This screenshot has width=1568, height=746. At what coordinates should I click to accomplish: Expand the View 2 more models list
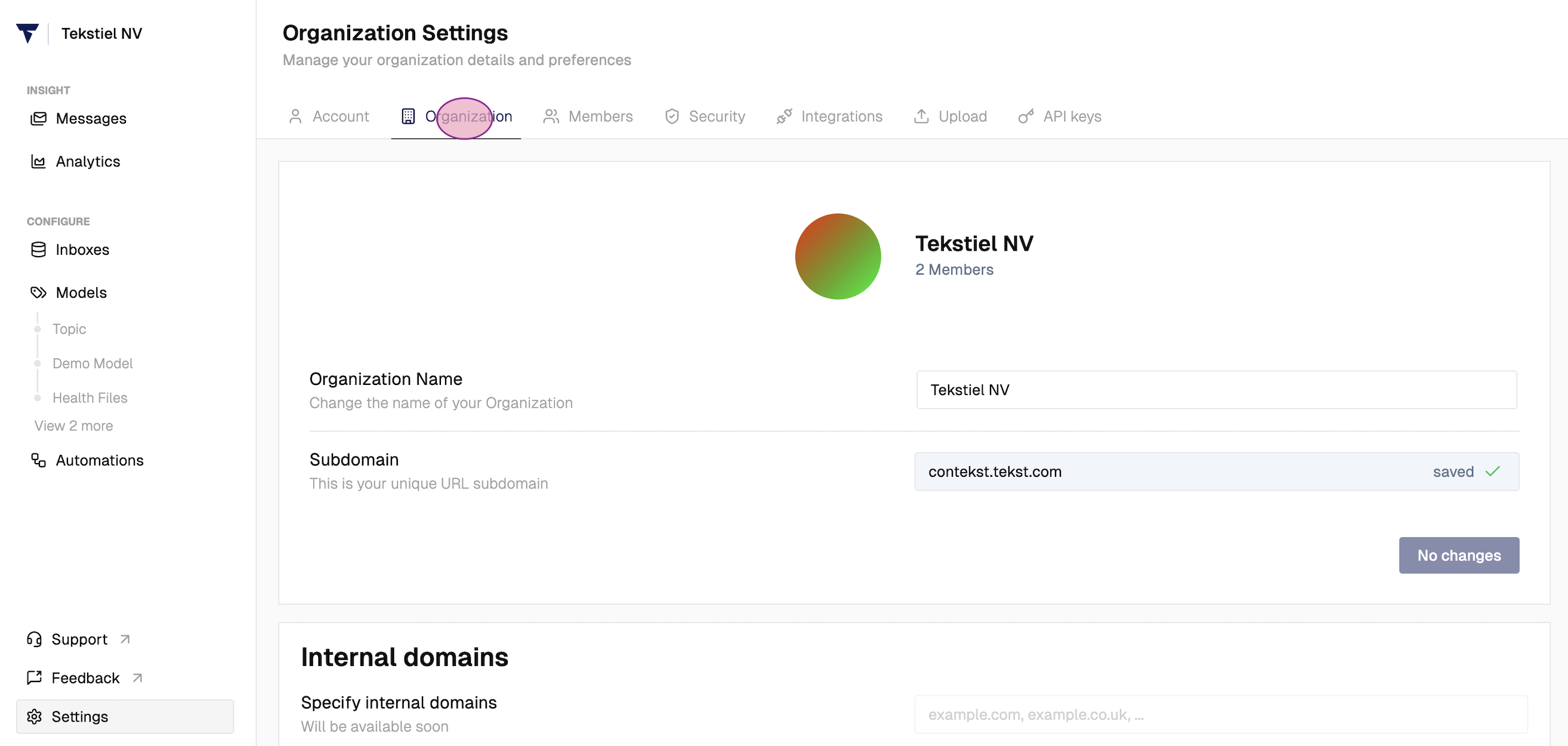coord(73,426)
